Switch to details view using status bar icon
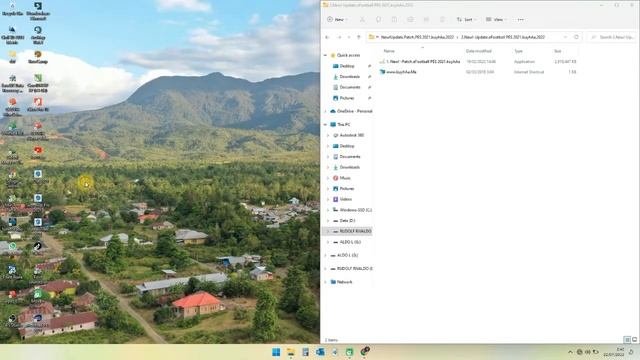Viewport: 640px width, 360px height. (627, 340)
